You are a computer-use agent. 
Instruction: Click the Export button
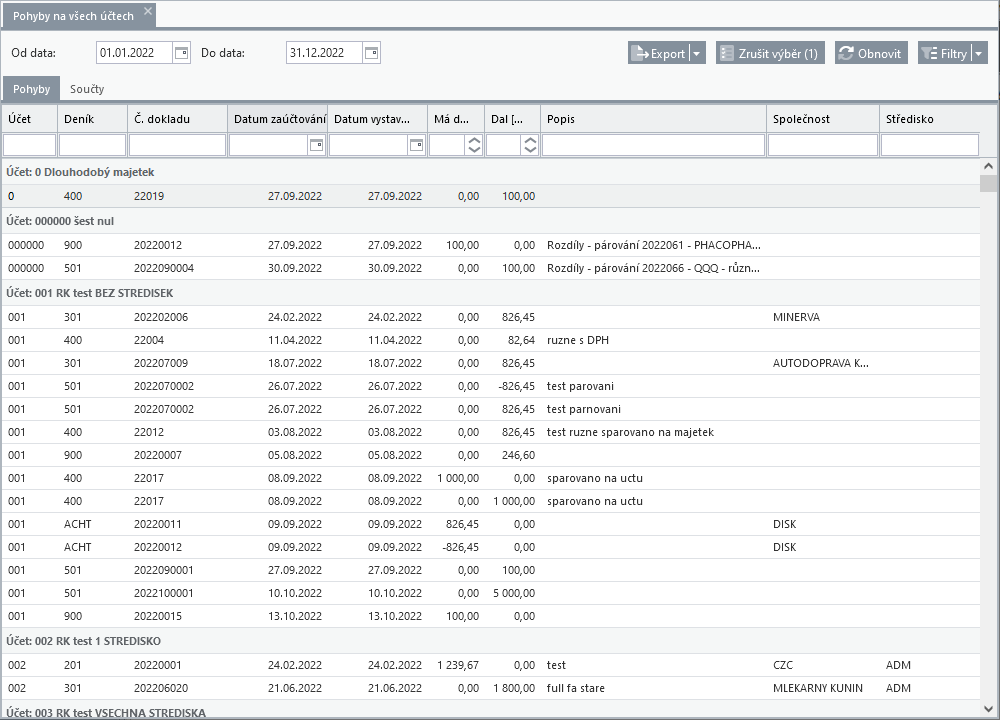click(658, 54)
